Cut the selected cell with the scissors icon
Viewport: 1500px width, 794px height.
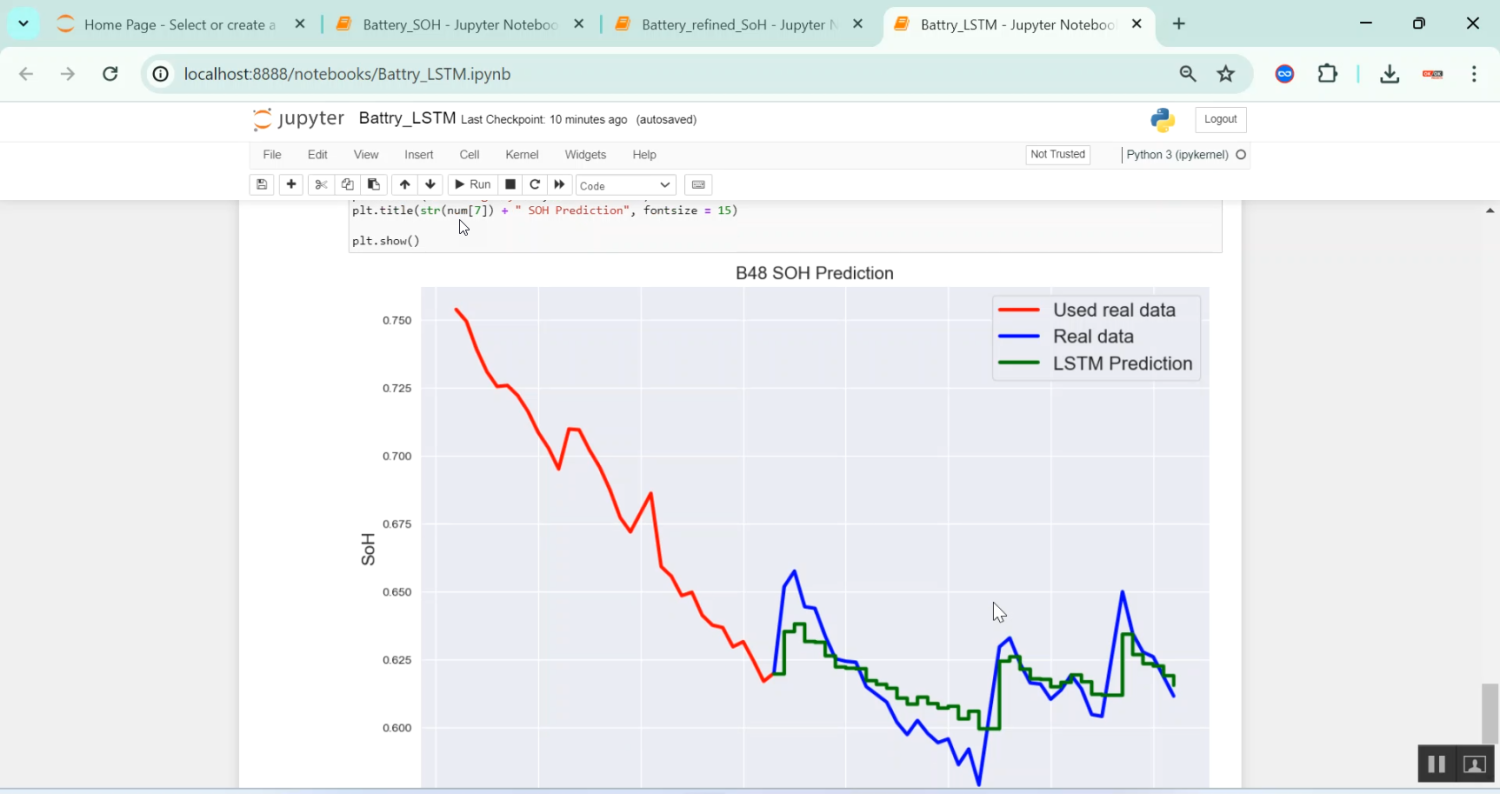pos(320,184)
